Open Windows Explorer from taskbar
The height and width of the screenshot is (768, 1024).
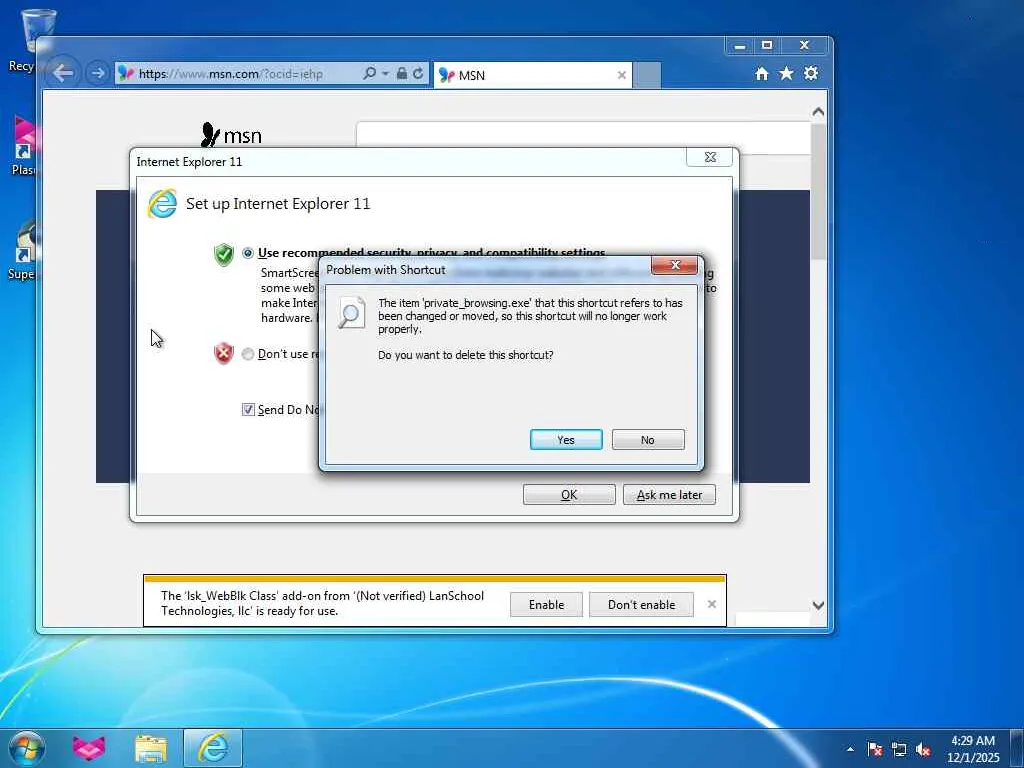151,748
